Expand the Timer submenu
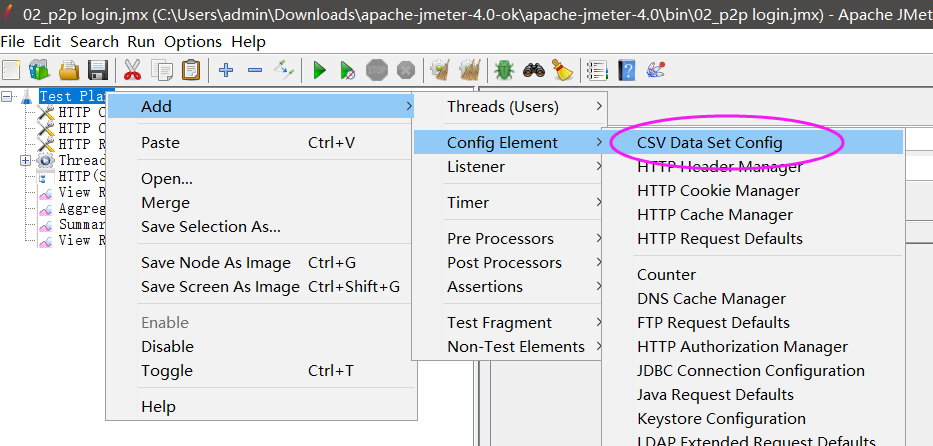The height and width of the screenshot is (446, 933). tap(510, 203)
